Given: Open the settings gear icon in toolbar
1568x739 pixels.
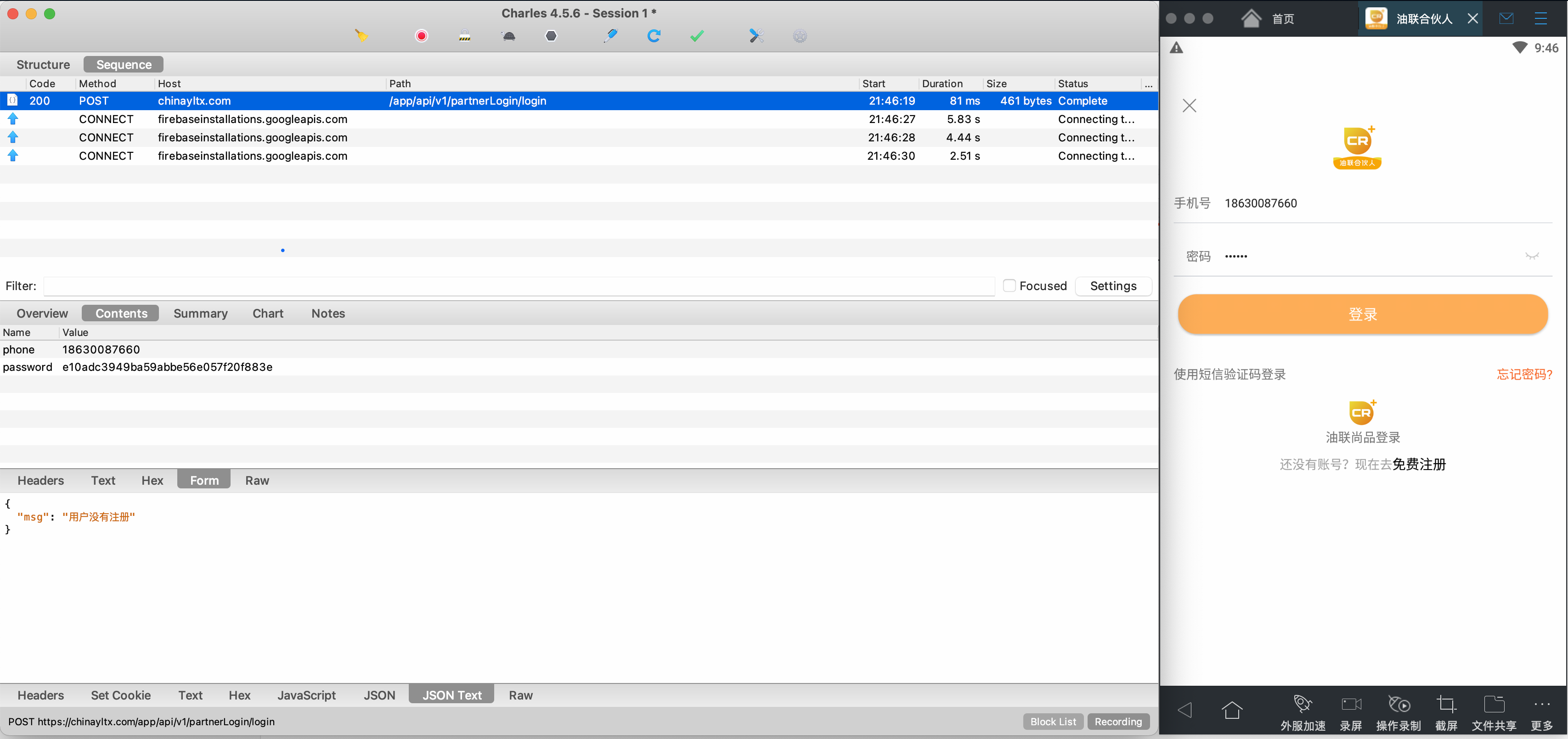Looking at the screenshot, I should click(x=800, y=36).
